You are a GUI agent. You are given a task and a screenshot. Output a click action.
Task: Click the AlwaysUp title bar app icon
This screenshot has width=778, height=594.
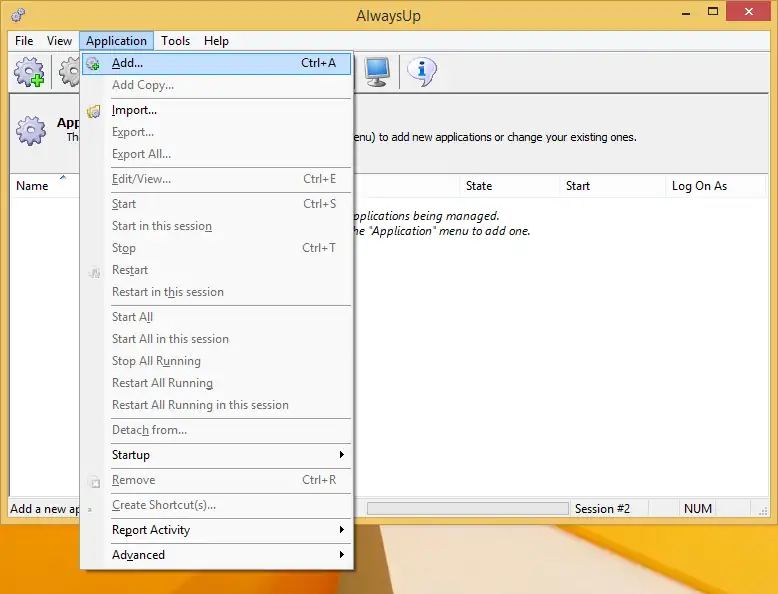pyautogui.click(x=18, y=15)
